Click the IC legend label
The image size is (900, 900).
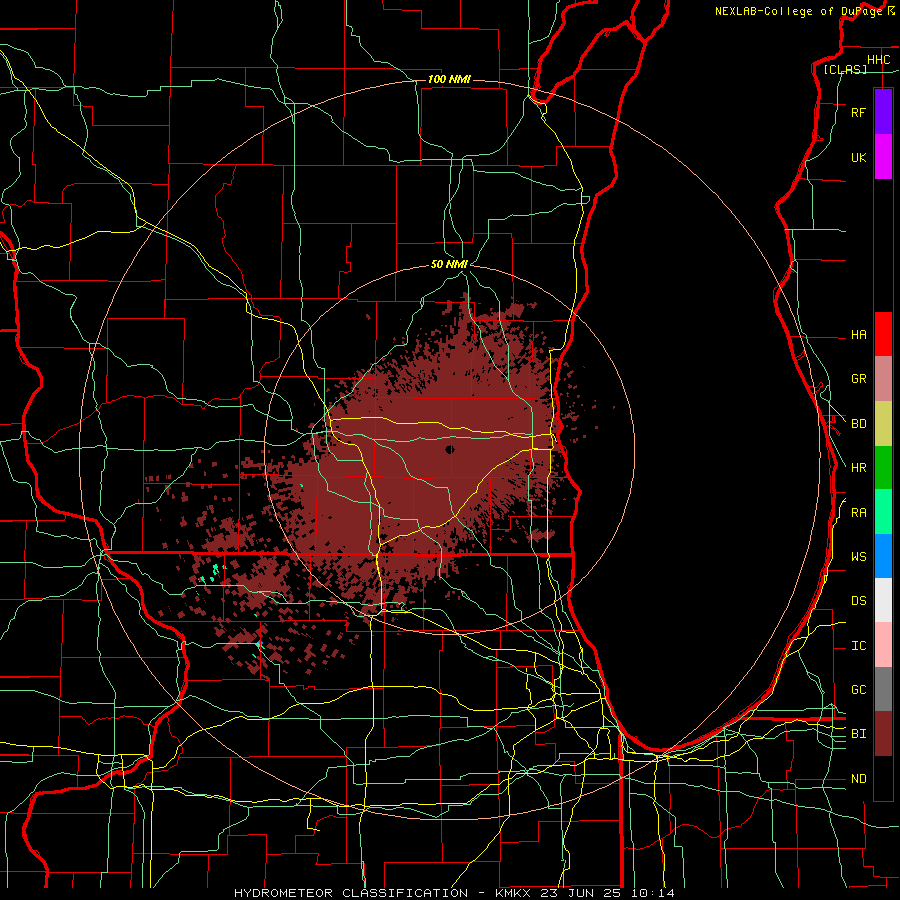point(858,646)
